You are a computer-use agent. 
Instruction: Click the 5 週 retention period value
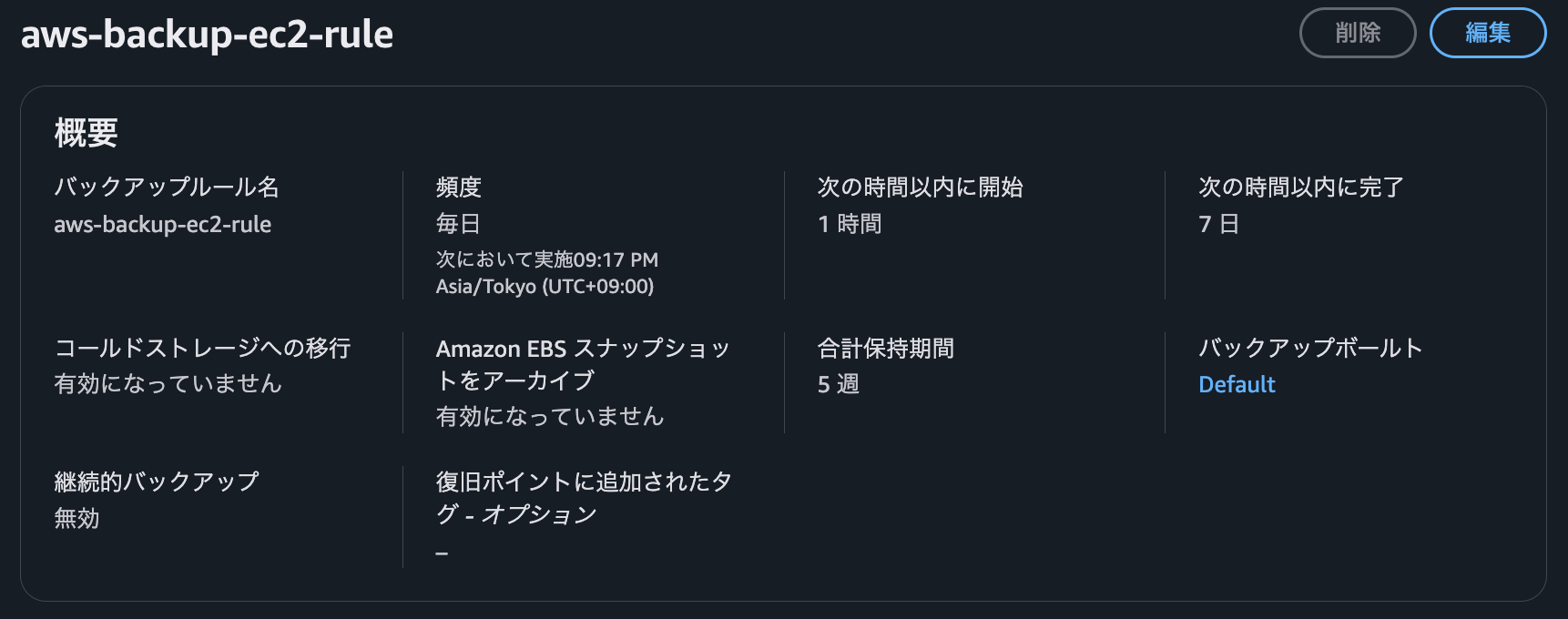(839, 385)
